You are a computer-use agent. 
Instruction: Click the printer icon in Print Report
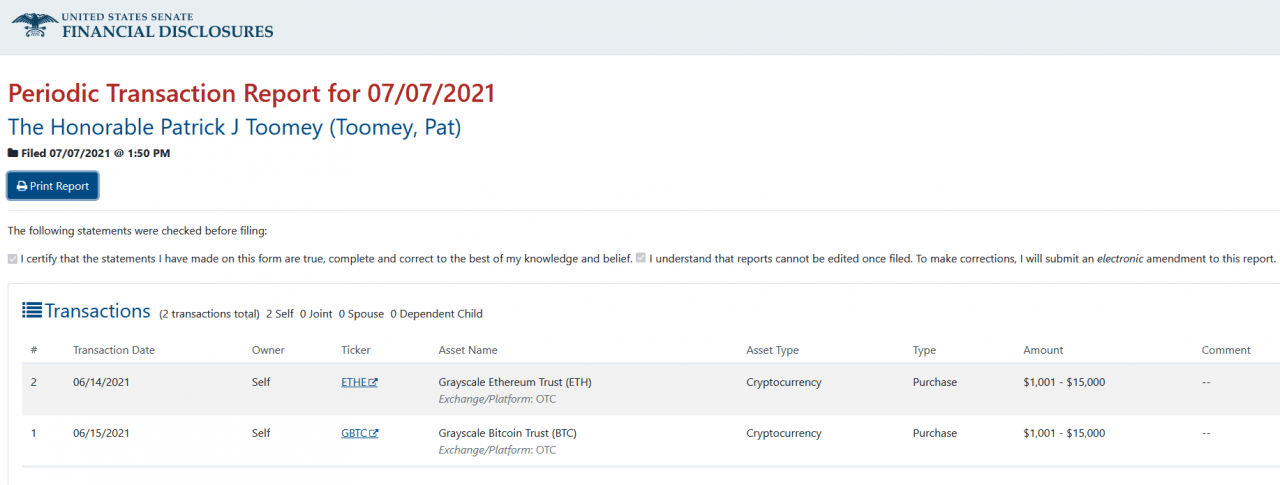tap(22, 187)
